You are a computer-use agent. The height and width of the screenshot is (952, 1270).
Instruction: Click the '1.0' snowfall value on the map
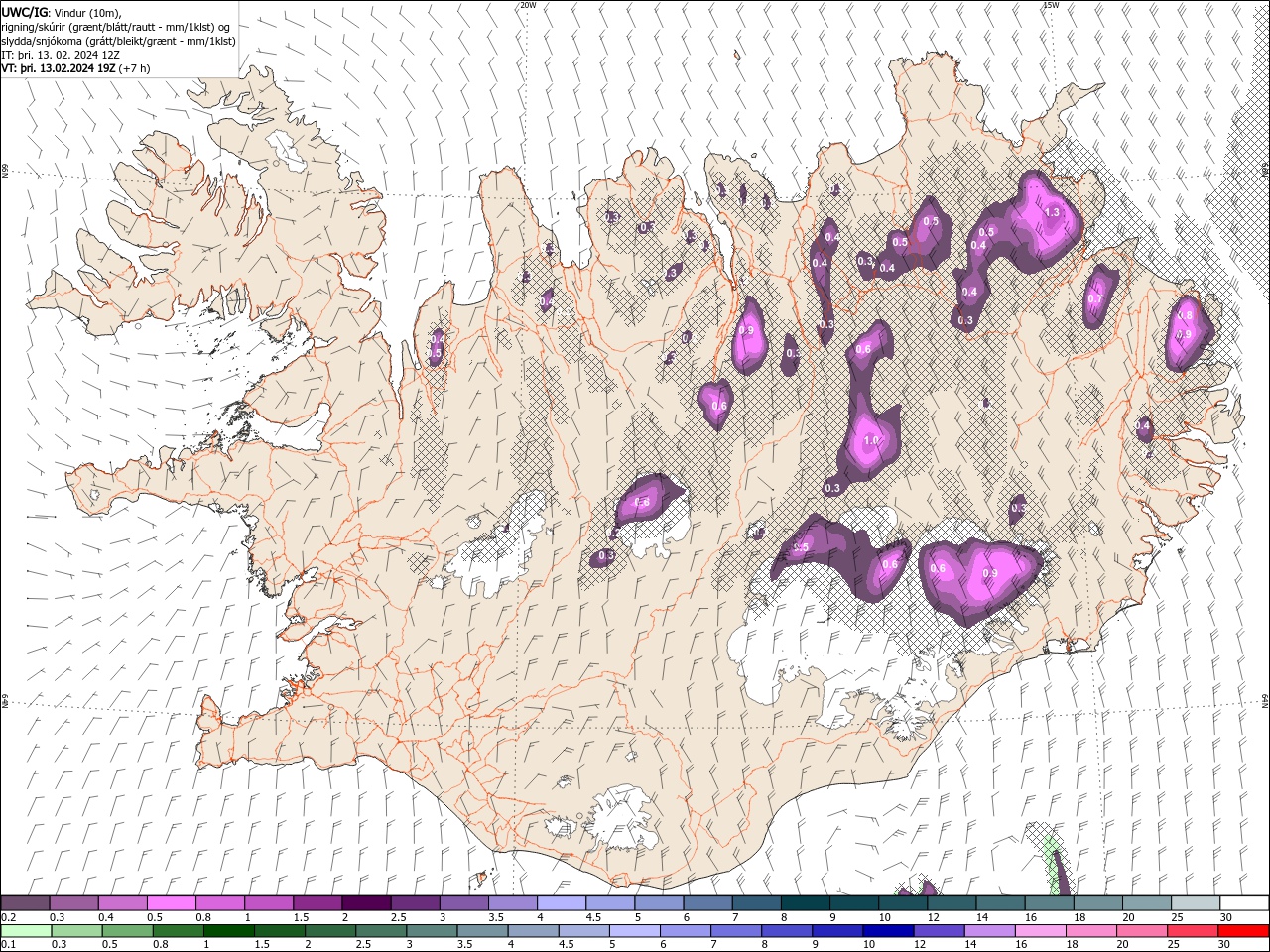point(872,440)
